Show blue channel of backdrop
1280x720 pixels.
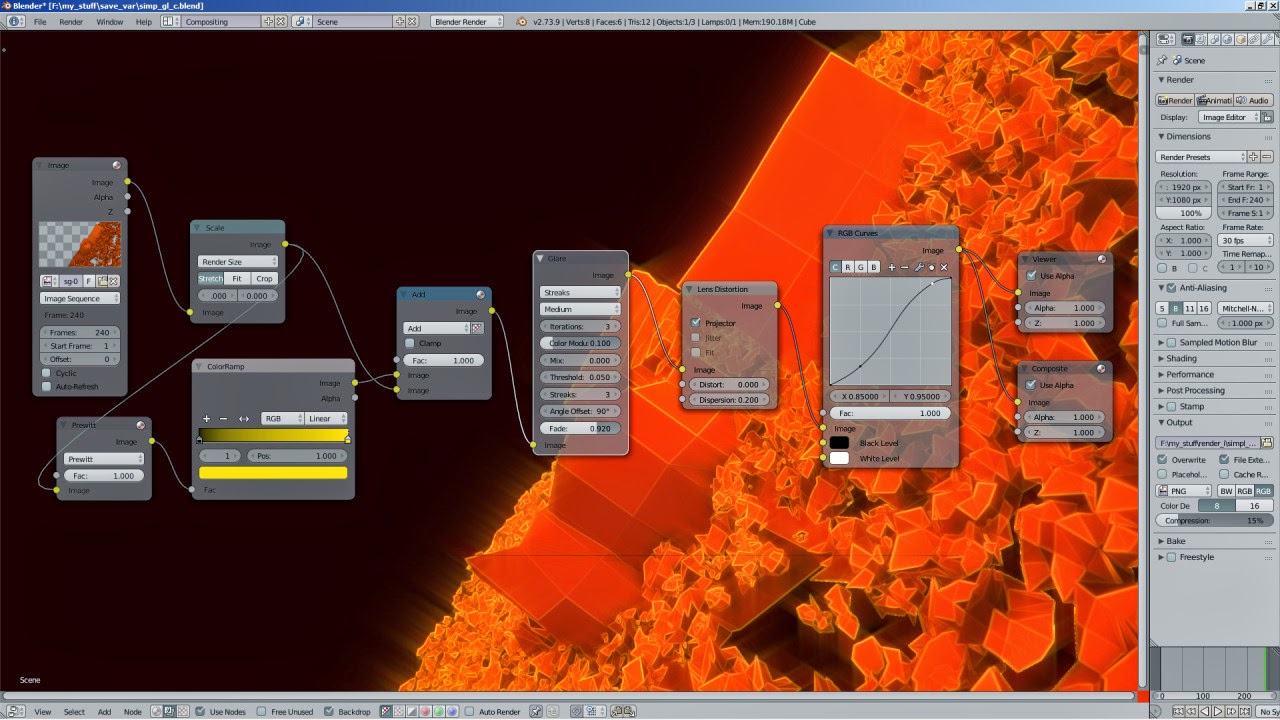point(451,712)
